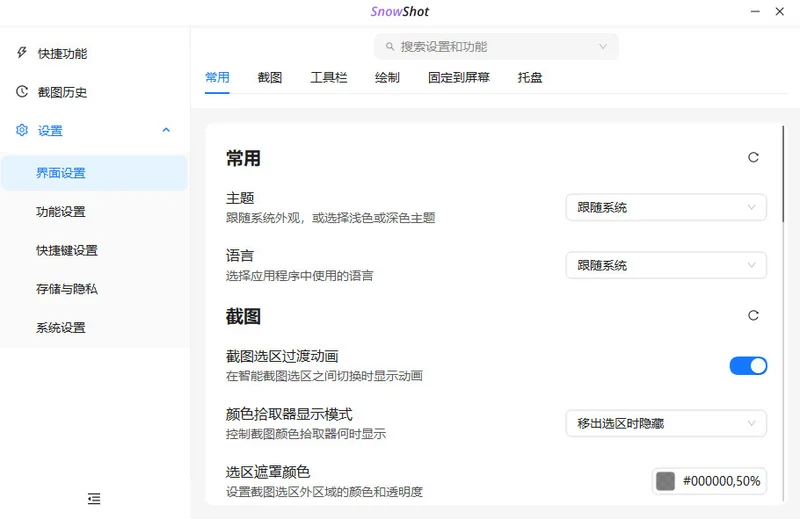Viewport: 800px width, 519px height.
Task: Open the 语言 dropdown
Action: 666,265
